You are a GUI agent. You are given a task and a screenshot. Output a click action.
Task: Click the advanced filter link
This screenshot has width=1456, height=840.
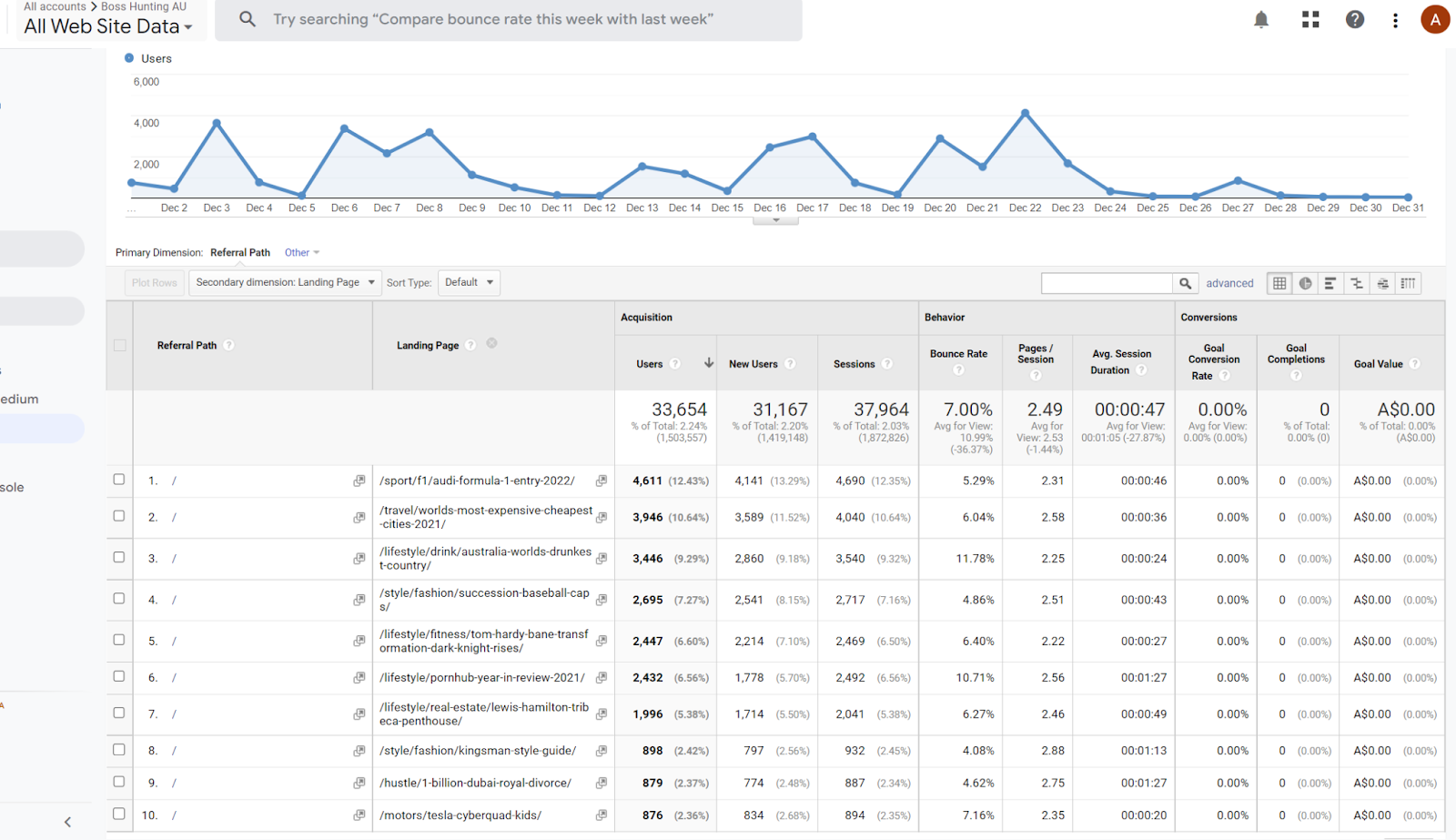pos(1229,283)
